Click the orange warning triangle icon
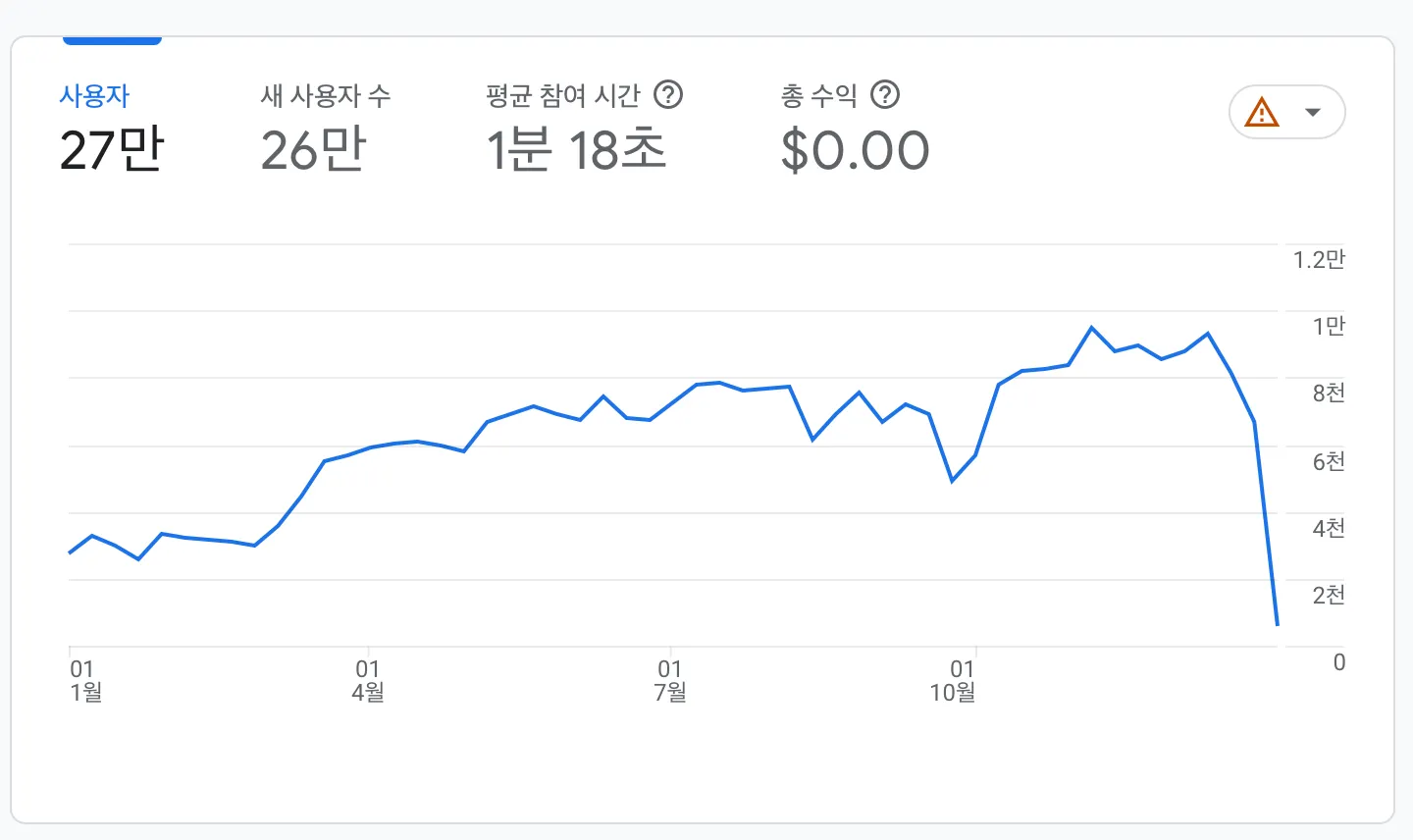Viewport: 1413px width, 840px height. (1261, 113)
